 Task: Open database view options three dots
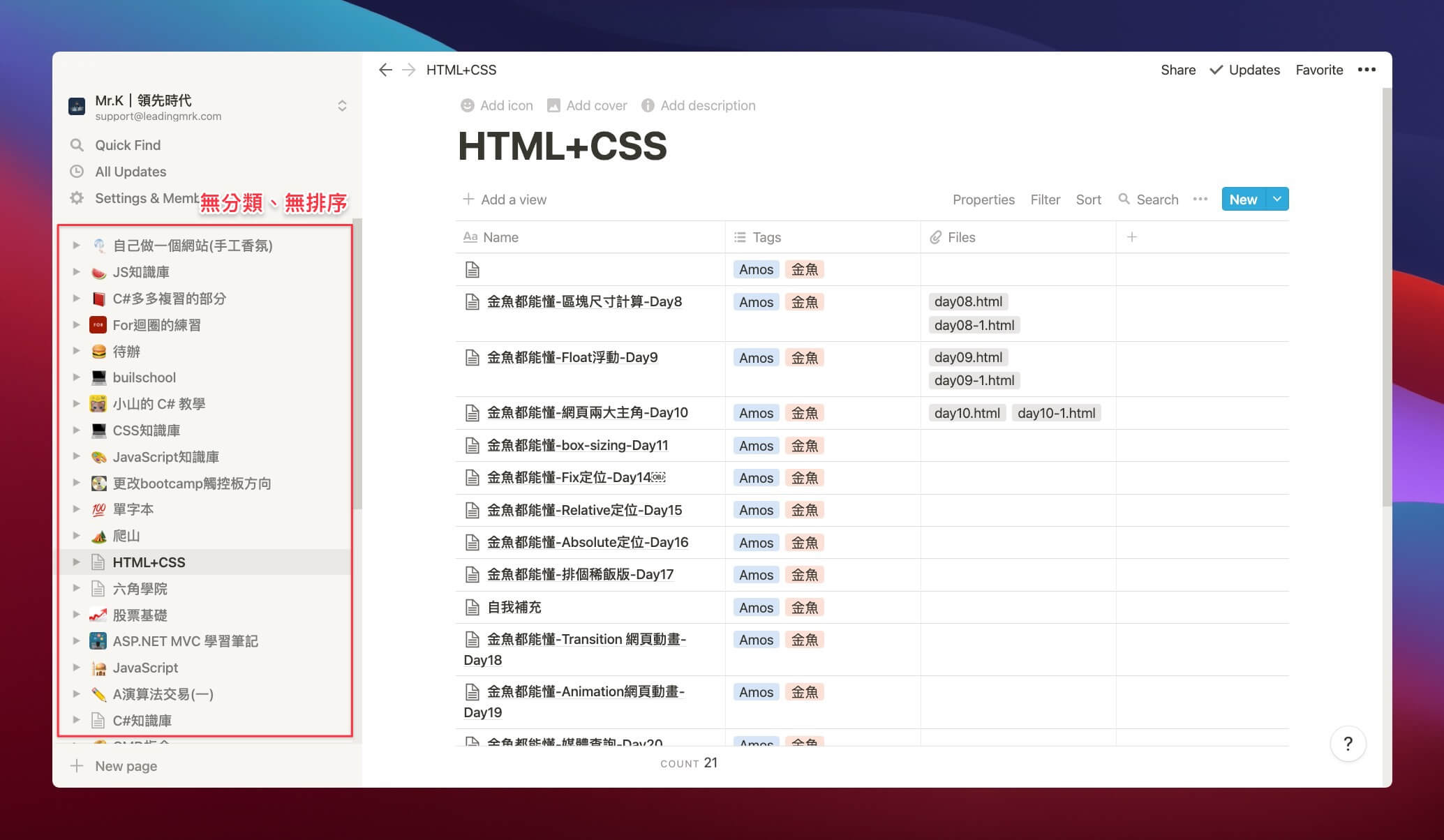(1200, 200)
